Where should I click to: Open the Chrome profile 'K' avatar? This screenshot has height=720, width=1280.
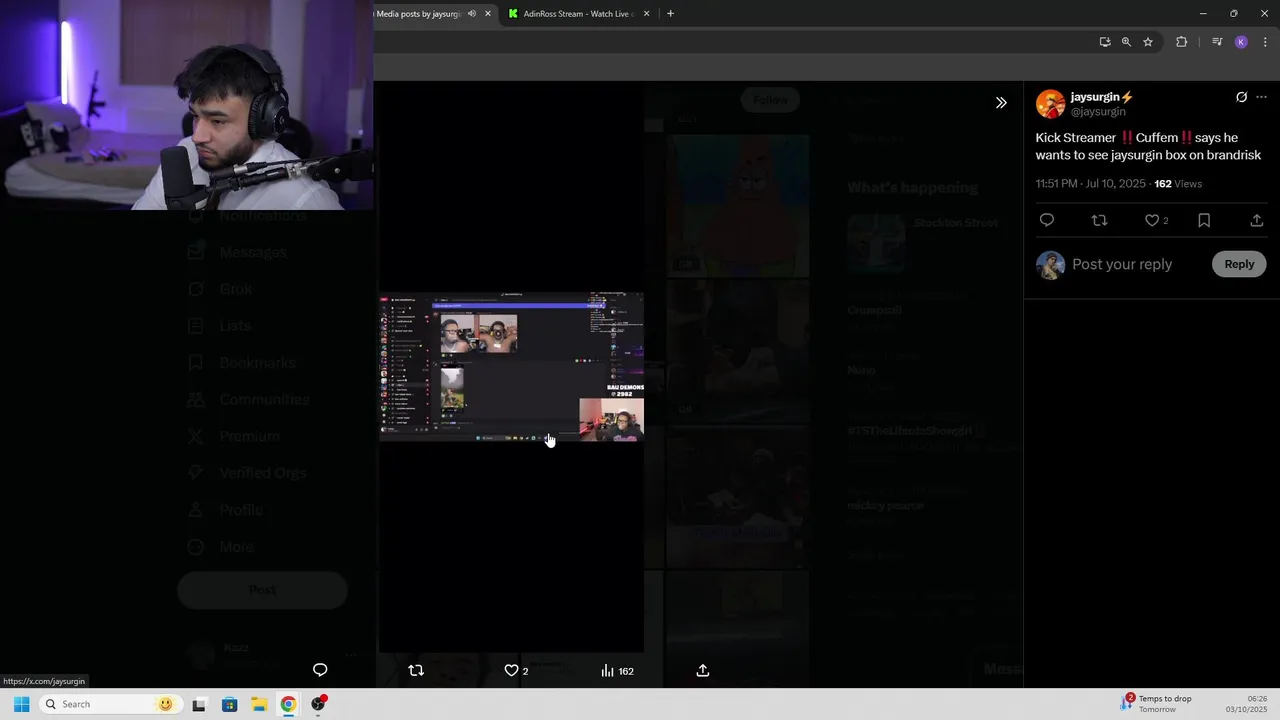point(1241,42)
